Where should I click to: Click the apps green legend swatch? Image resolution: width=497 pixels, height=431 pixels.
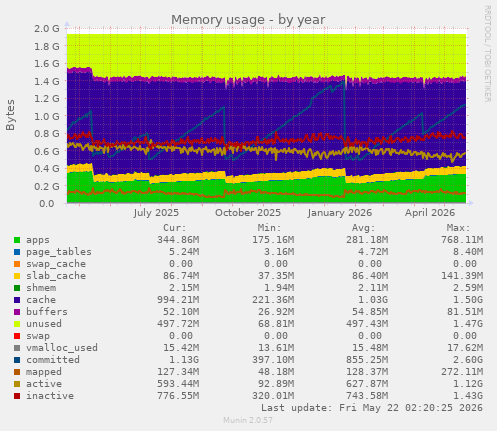click(x=17, y=240)
